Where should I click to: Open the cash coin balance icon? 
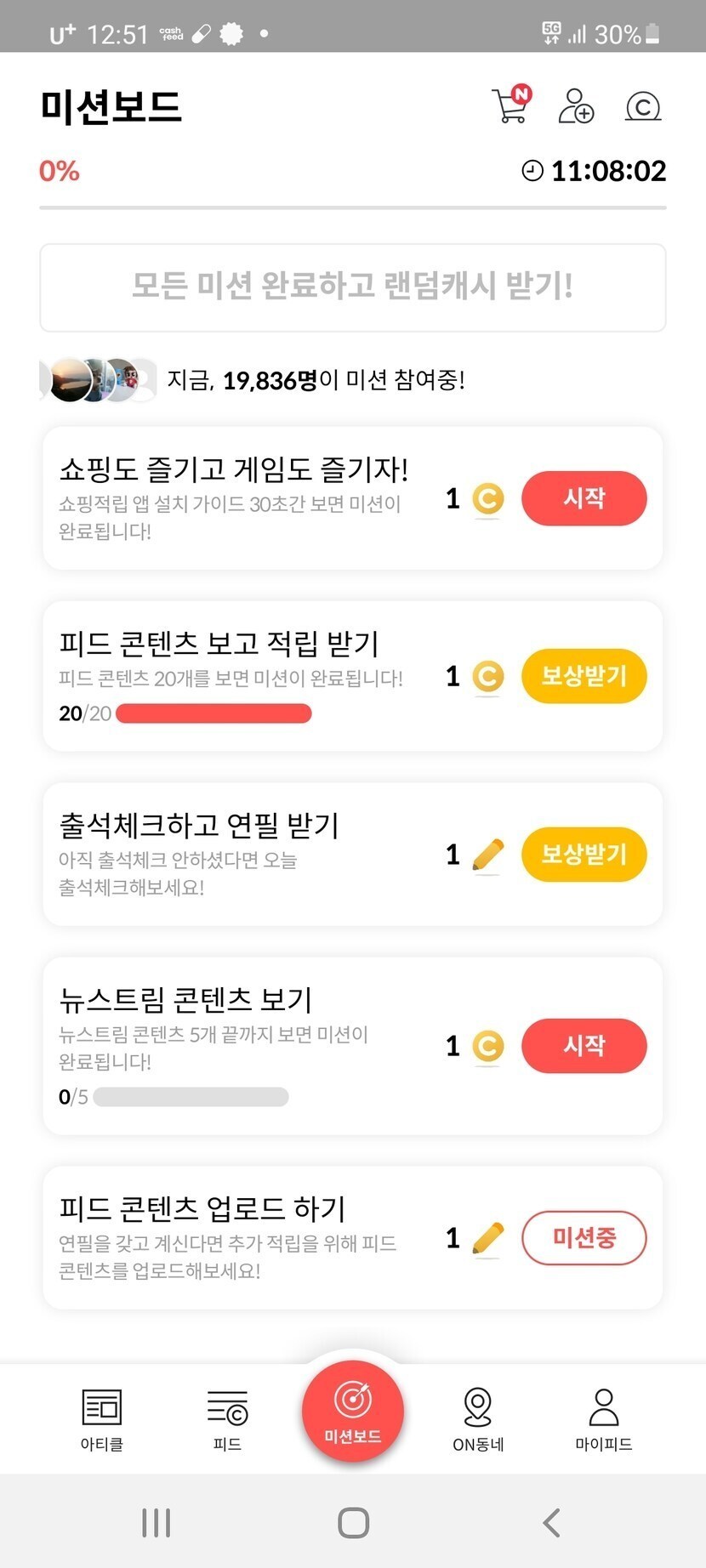tap(643, 107)
